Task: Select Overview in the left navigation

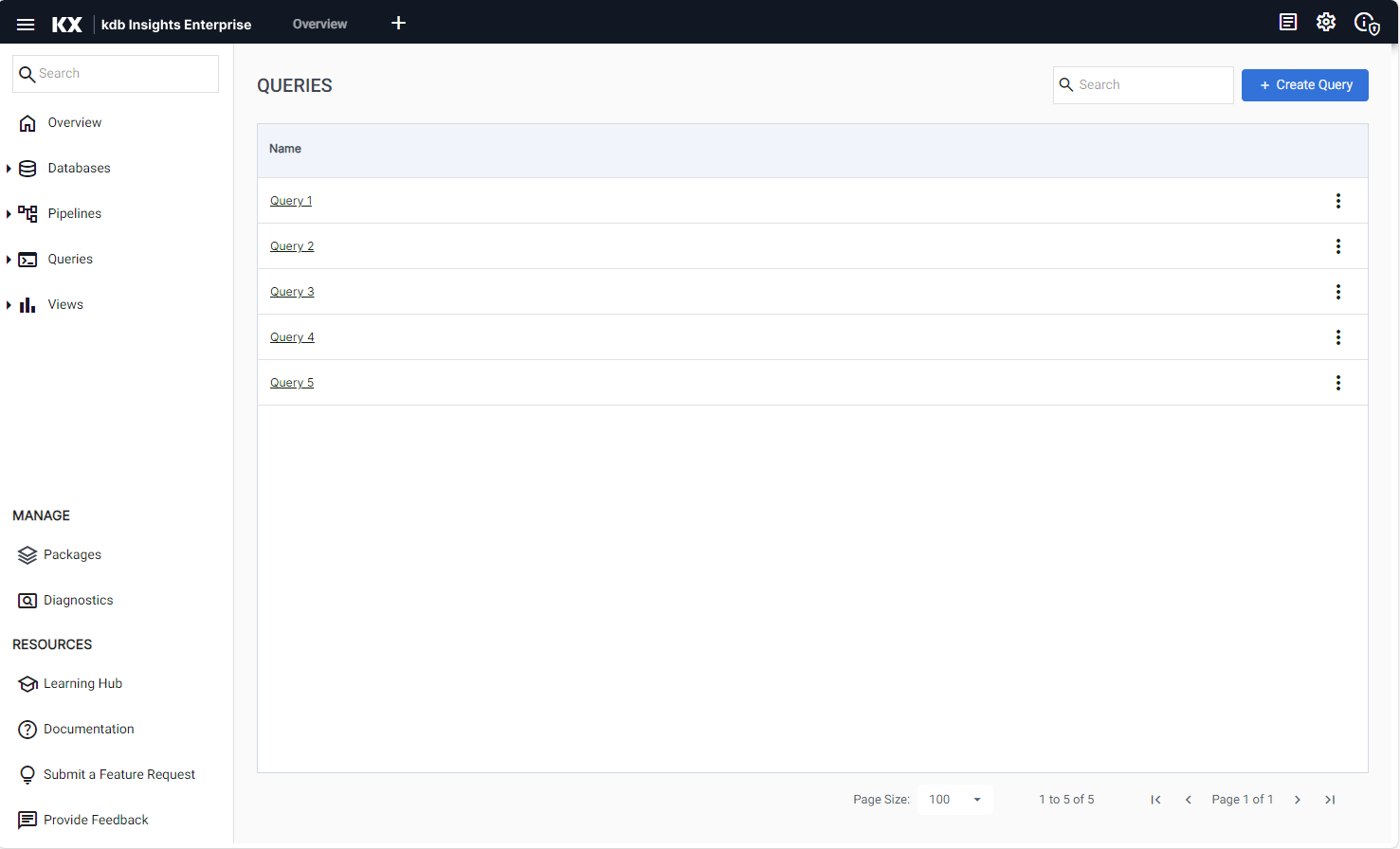Action: (x=74, y=123)
